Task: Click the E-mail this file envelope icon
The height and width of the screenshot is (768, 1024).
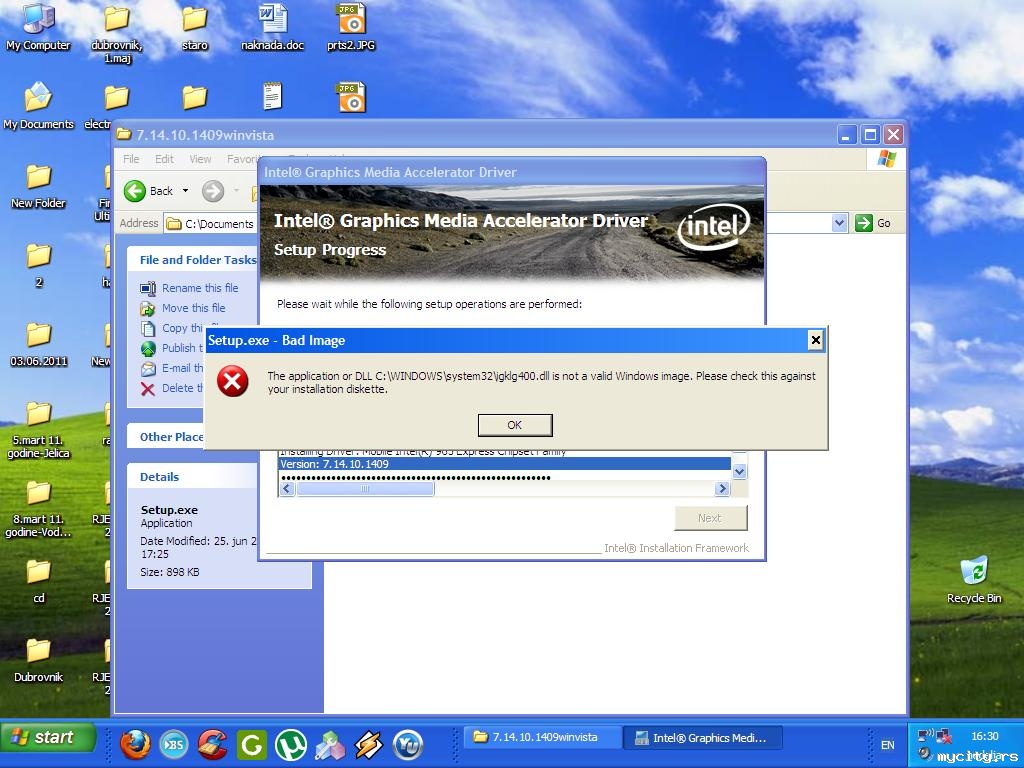Action: 148,368
